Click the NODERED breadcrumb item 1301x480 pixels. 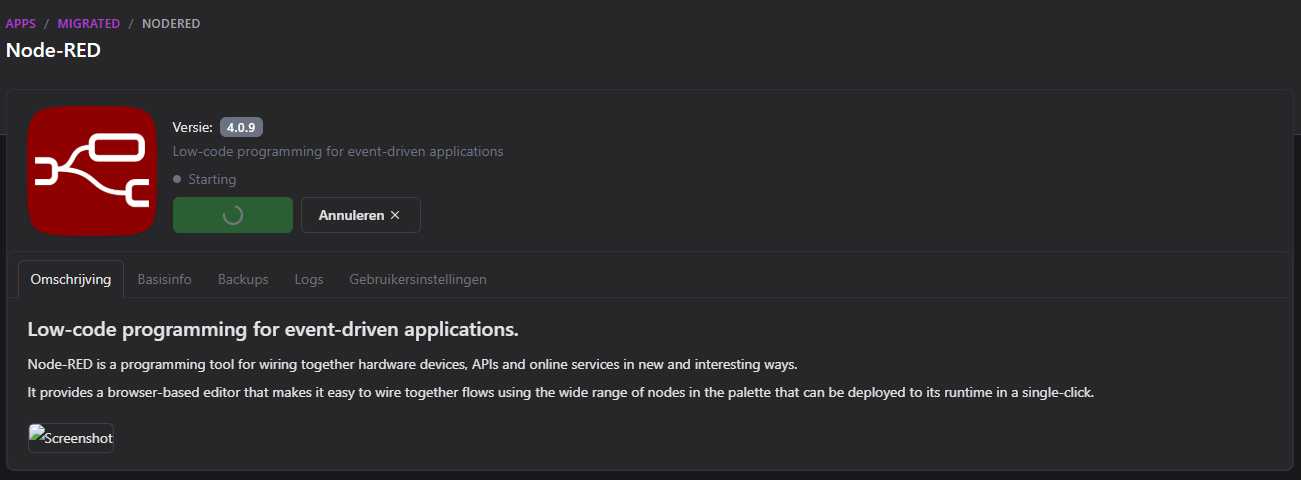pos(171,23)
